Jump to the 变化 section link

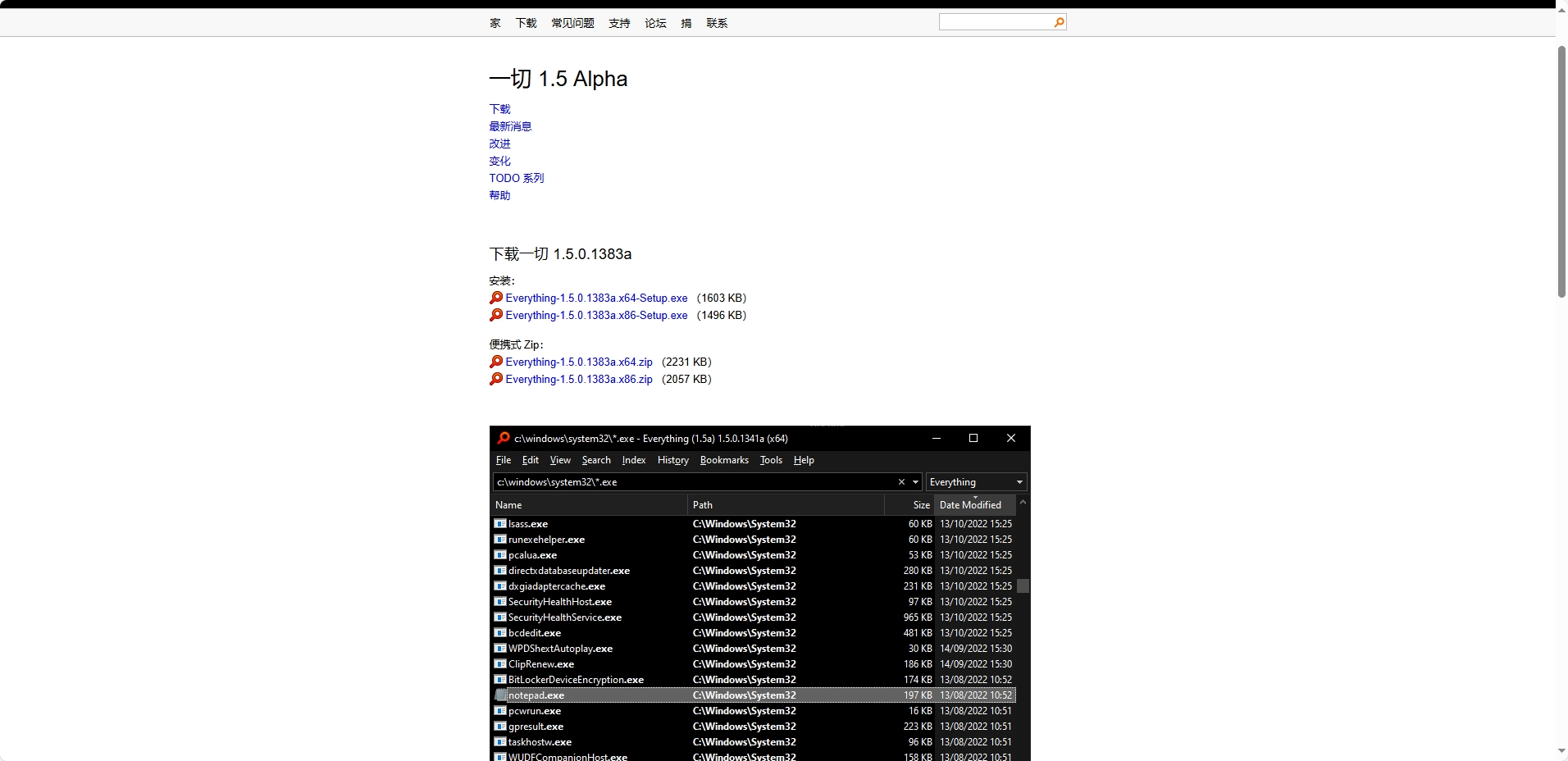pos(499,161)
